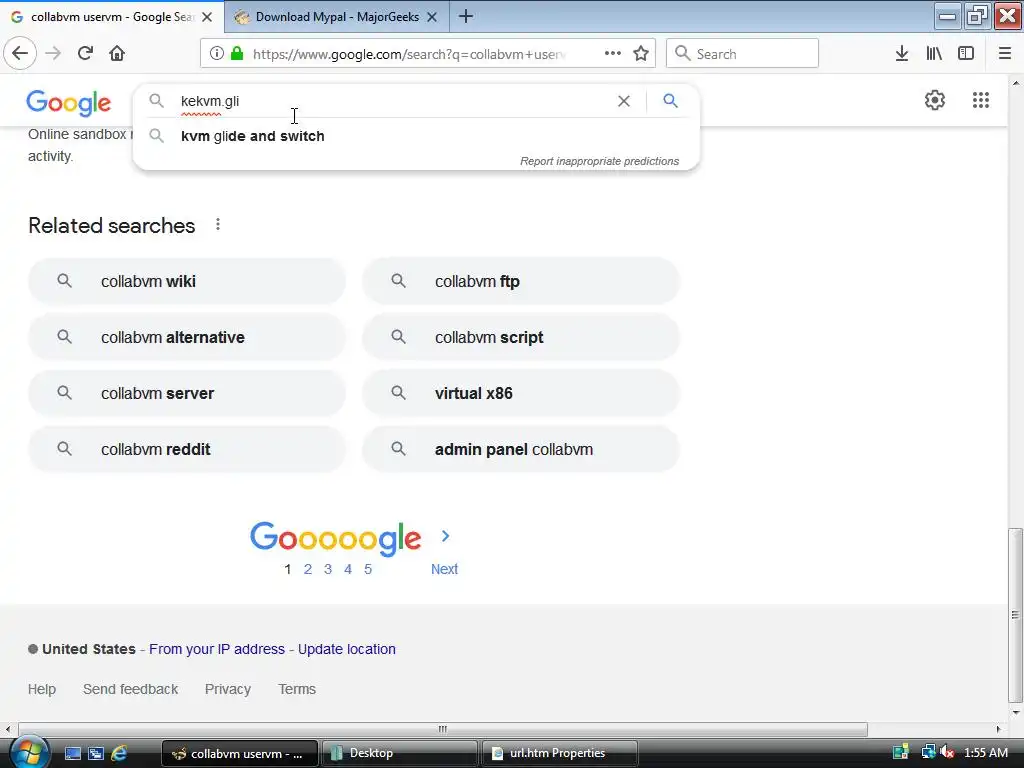Open Google settings gear
This screenshot has height=768, width=1024.
935,100
